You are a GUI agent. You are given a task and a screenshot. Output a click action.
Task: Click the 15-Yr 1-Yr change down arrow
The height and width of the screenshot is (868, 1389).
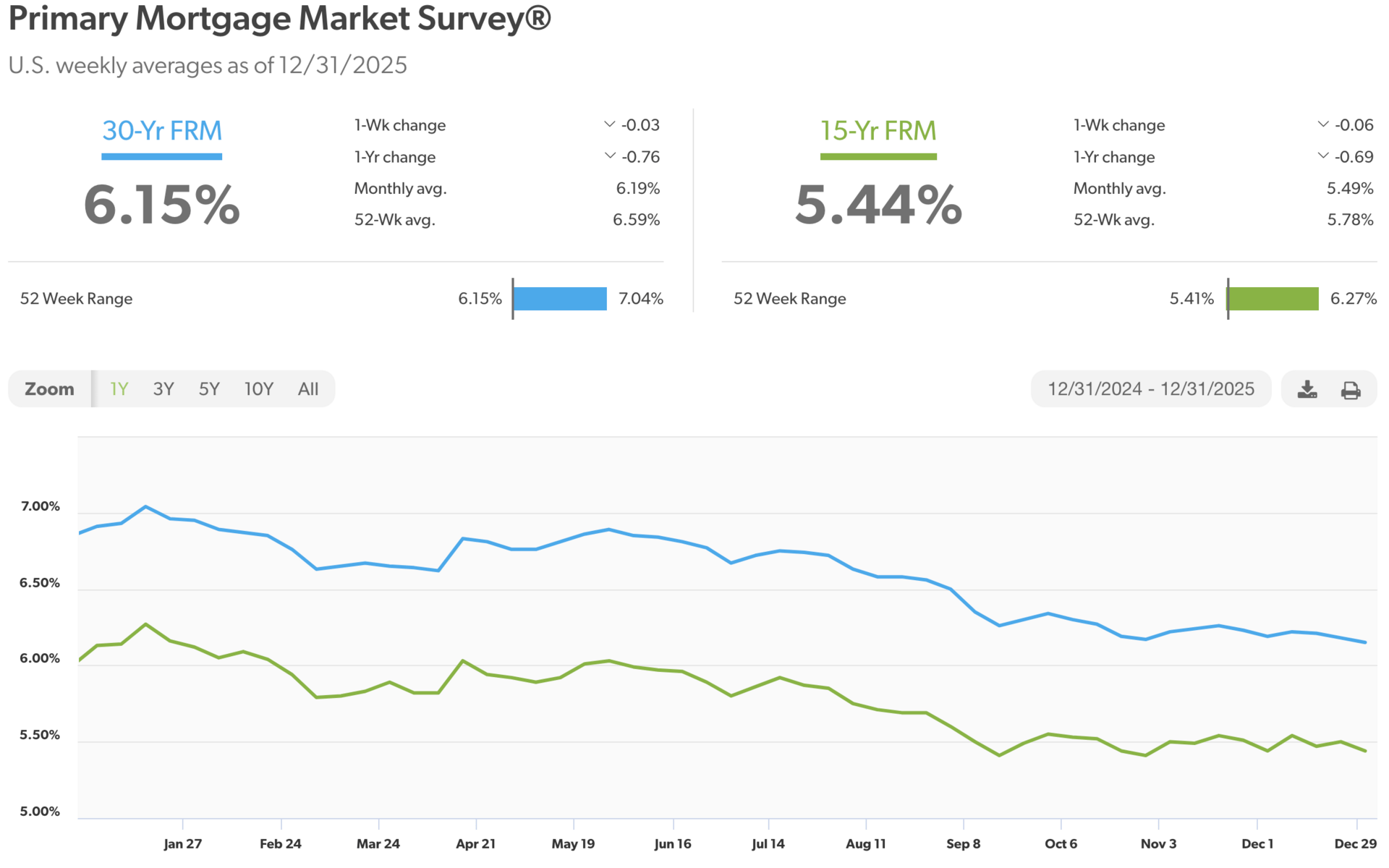click(1322, 156)
